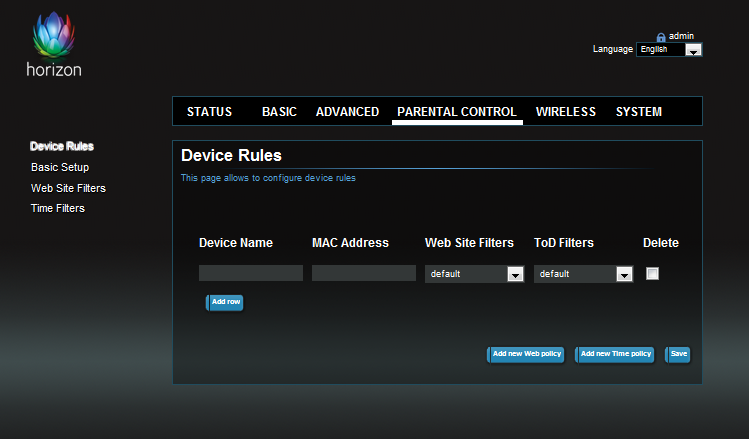Switch to the STATUS tab
The height and width of the screenshot is (439, 749).
[x=209, y=112]
